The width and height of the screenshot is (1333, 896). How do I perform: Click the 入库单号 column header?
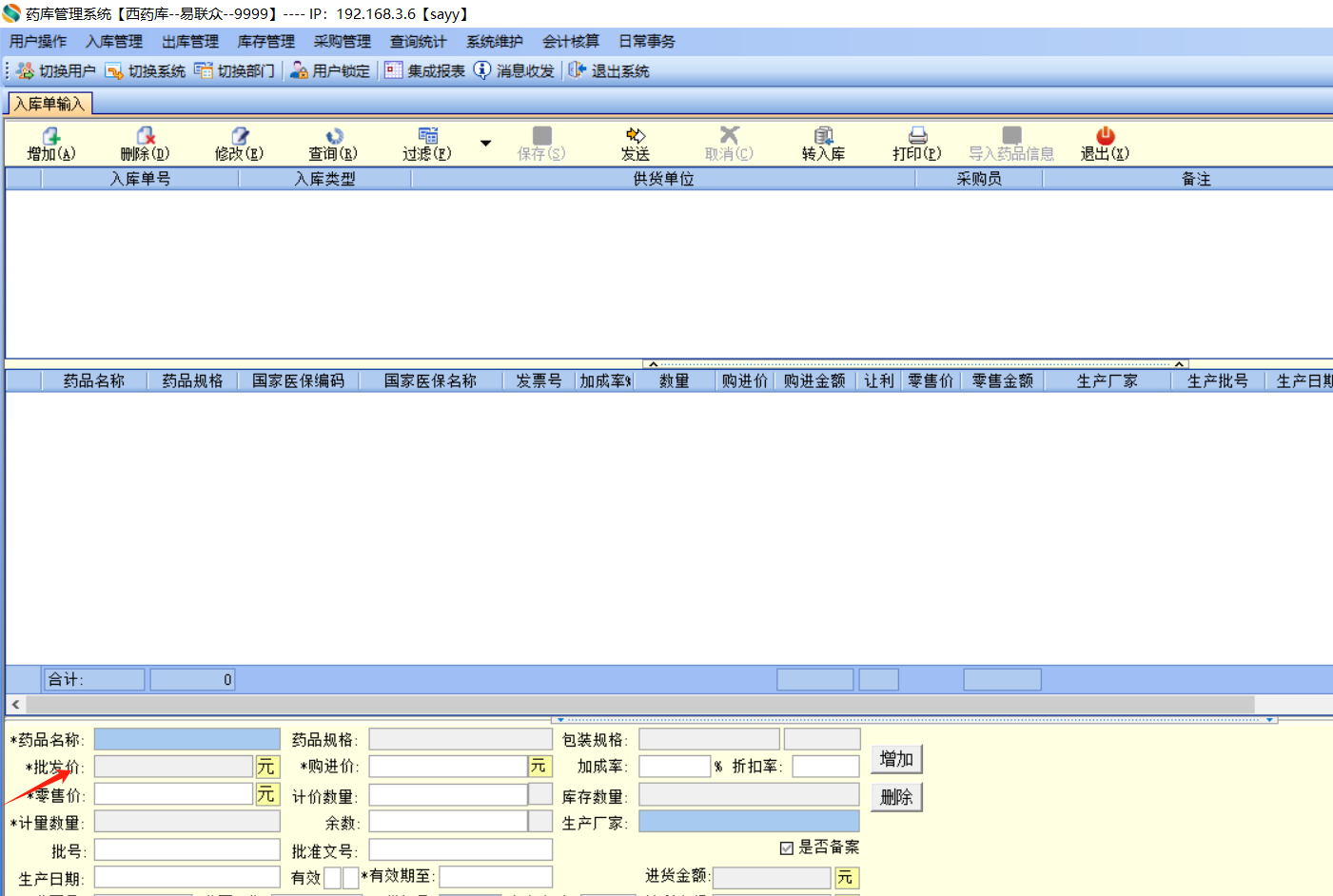tap(140, 179)
